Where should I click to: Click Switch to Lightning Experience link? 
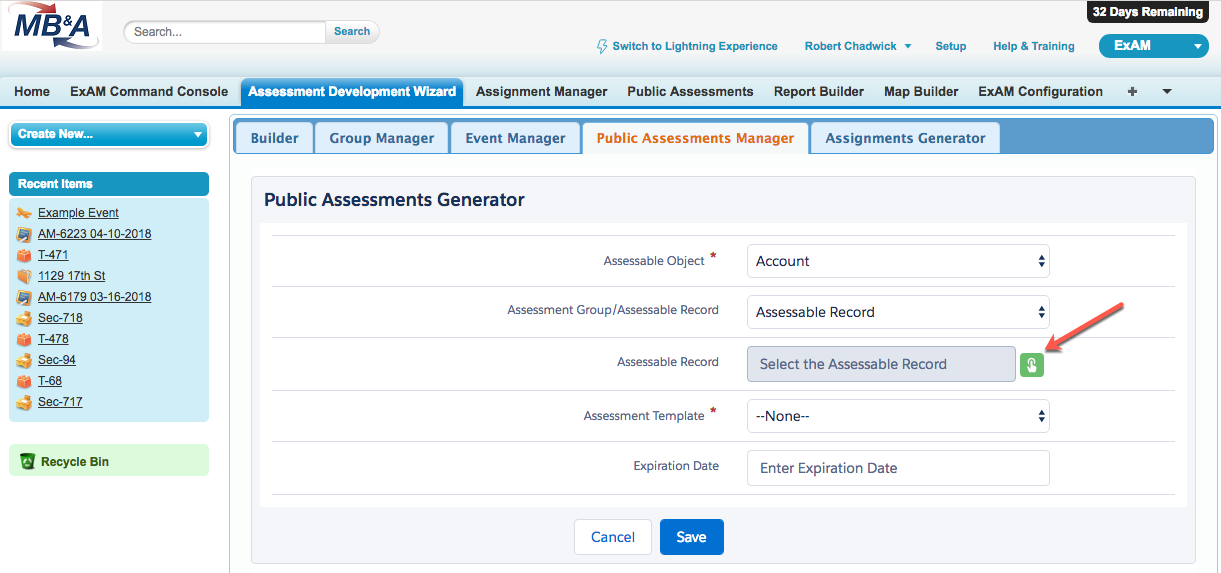tap(695, 46)
